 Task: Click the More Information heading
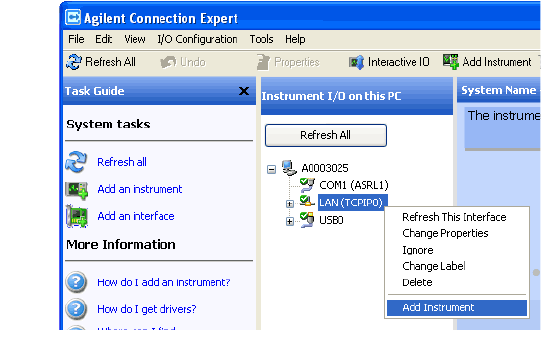click(x=121, y=244)
